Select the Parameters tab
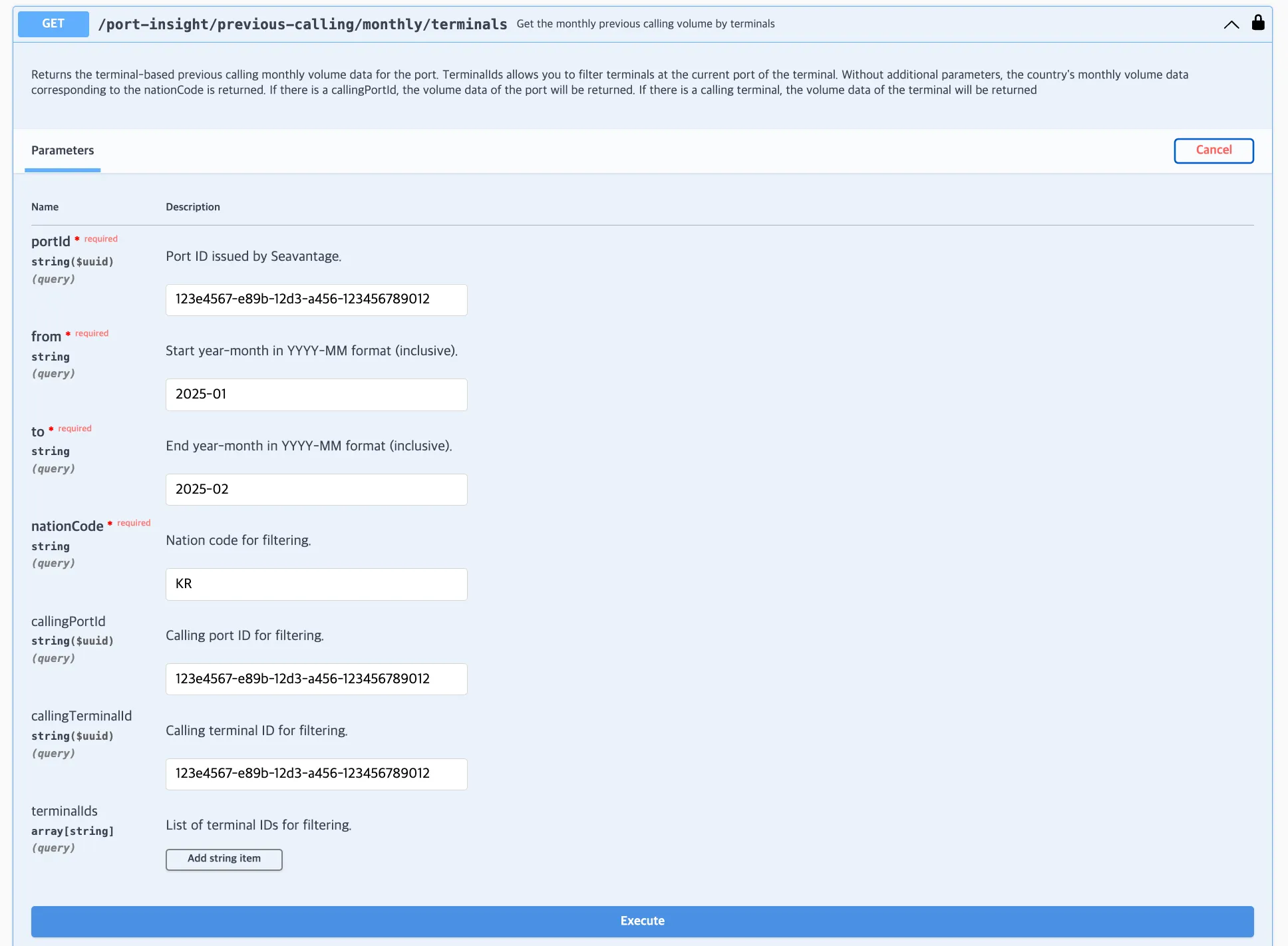Viewport: 1288px width, 946px height. (63, 150)
